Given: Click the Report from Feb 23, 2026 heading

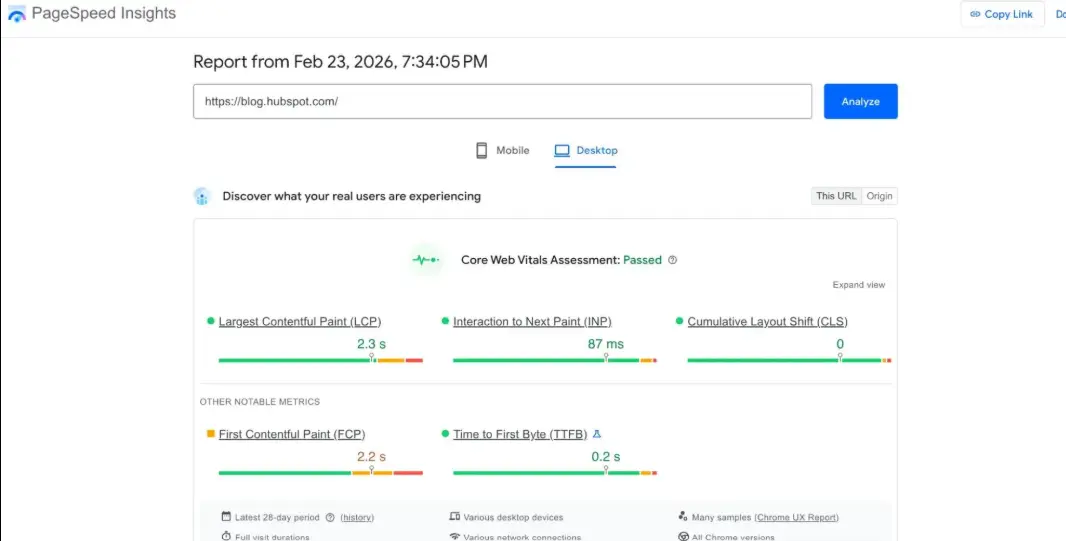Looking at the screenshot, I should click(x=340, y=62).
